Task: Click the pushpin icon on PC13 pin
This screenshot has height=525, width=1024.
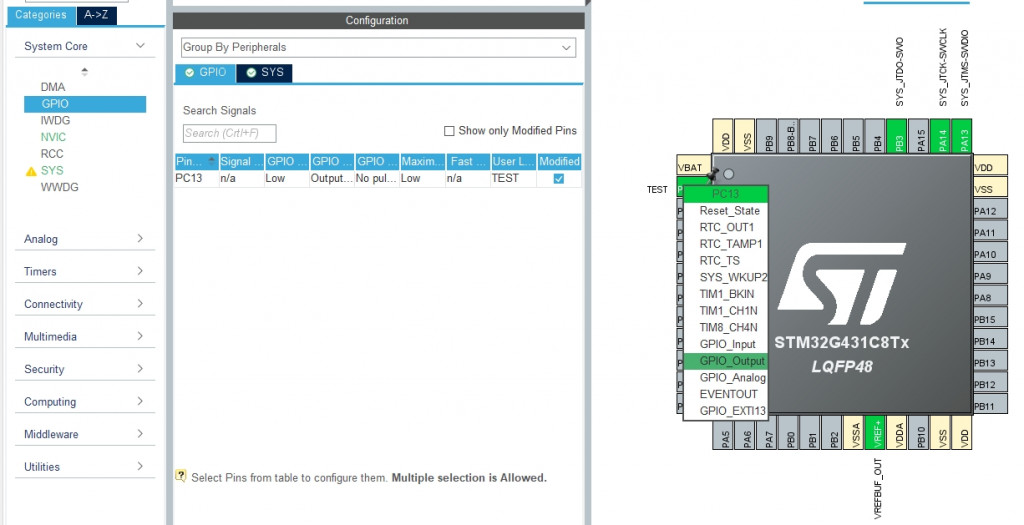Action: click(x=712, y=174)
